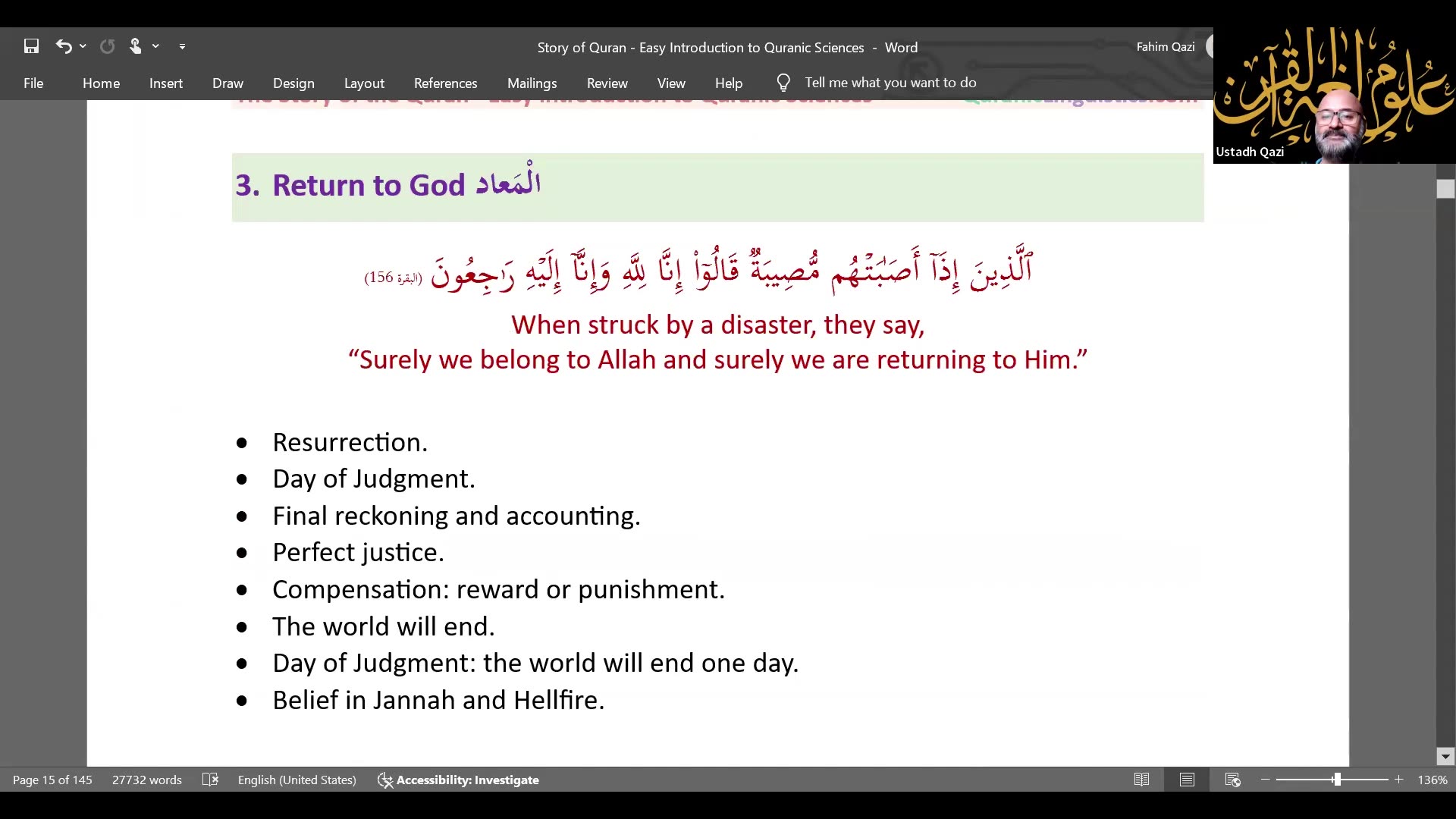The image size is (1456, 819).
Task: Change language from English (United States)
Action: tap(297, 779)
